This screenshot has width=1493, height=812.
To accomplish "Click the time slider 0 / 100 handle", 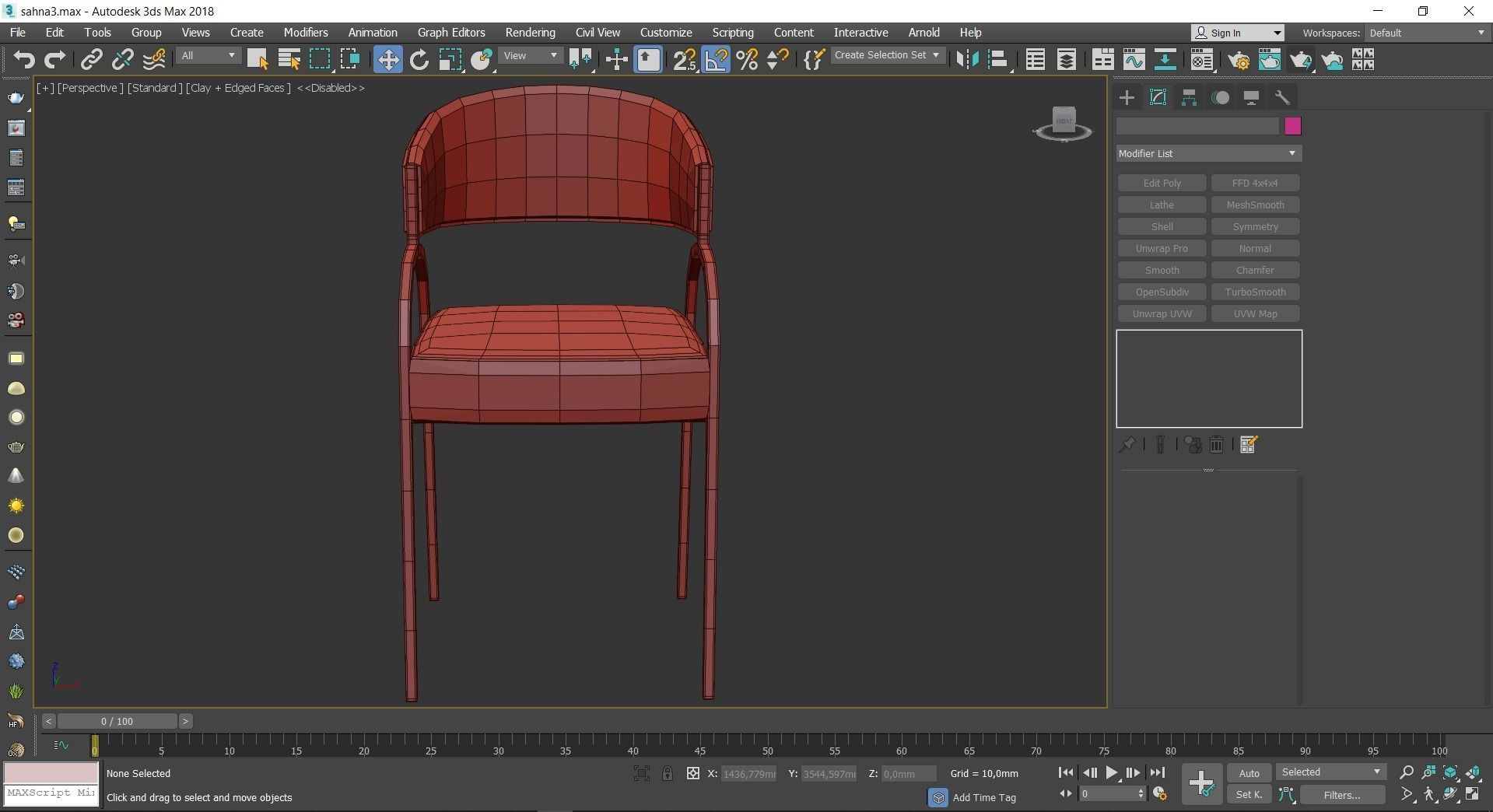I will (117, 721).
